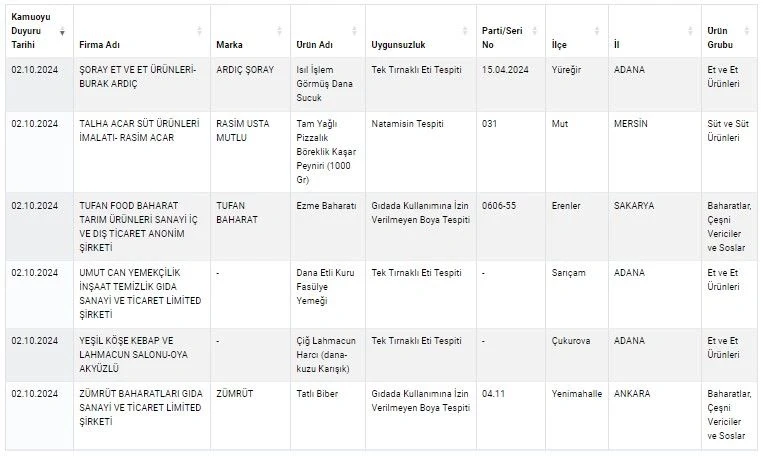This screenshot has height=458, width=763.
Task: Sort by İl column arrows
Action: [690, 31]
